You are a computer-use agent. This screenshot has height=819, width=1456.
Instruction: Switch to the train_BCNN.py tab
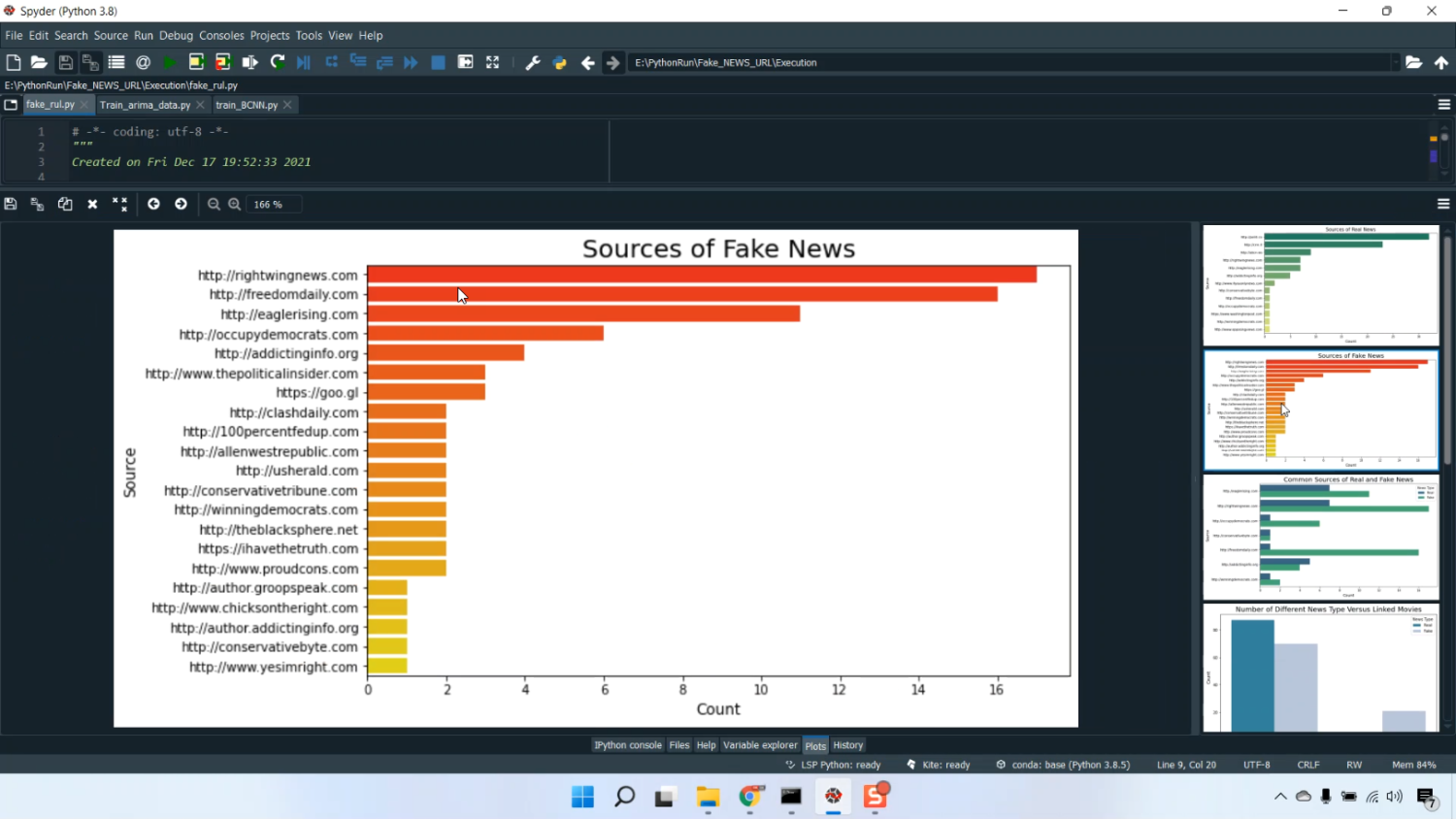tap(248, 105)
